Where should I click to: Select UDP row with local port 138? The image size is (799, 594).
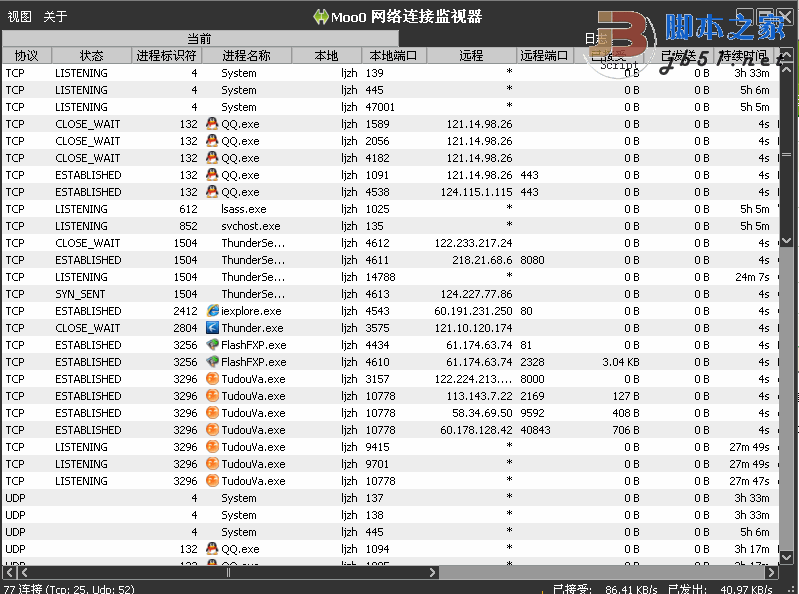390,515
